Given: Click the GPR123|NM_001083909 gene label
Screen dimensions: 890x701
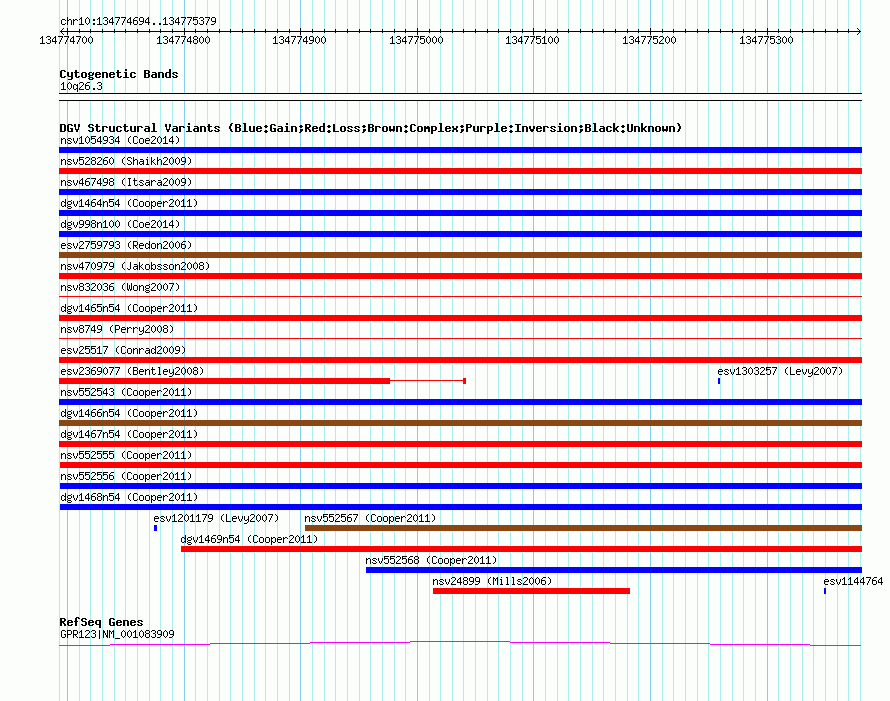Looking at the screenshot, I should click(117, 634).
